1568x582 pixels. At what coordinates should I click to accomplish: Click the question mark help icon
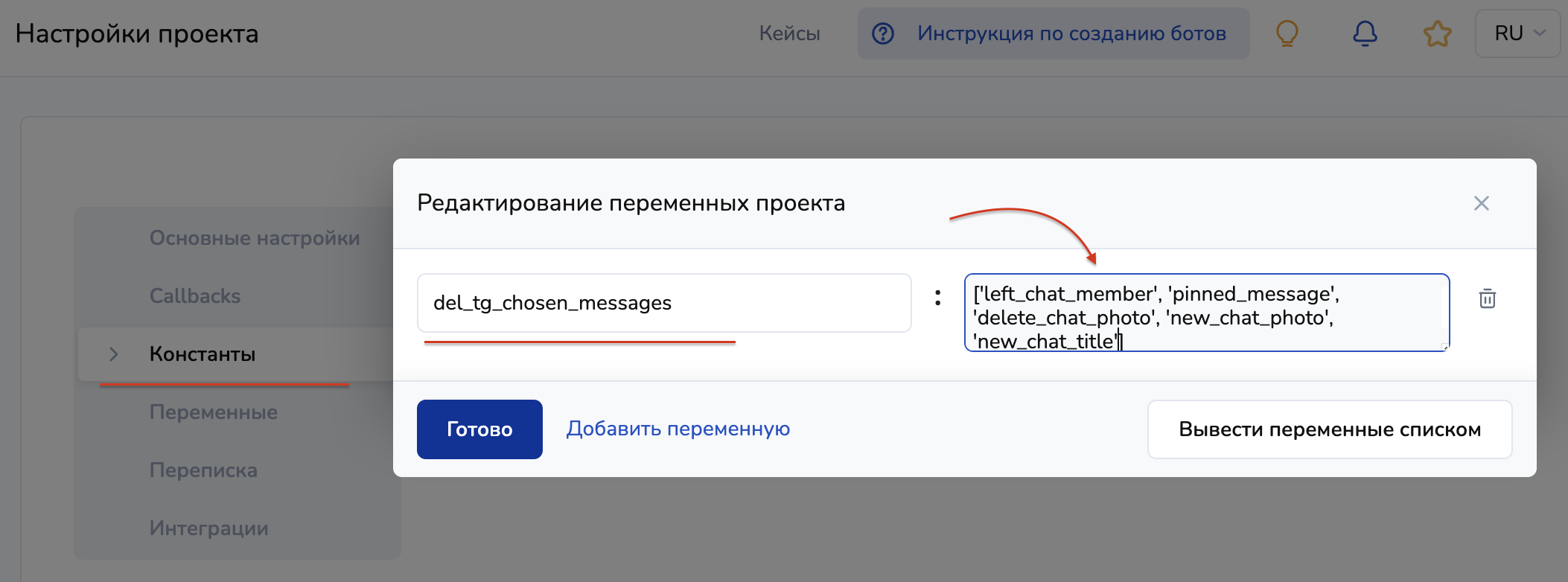[x=883, y=33]
